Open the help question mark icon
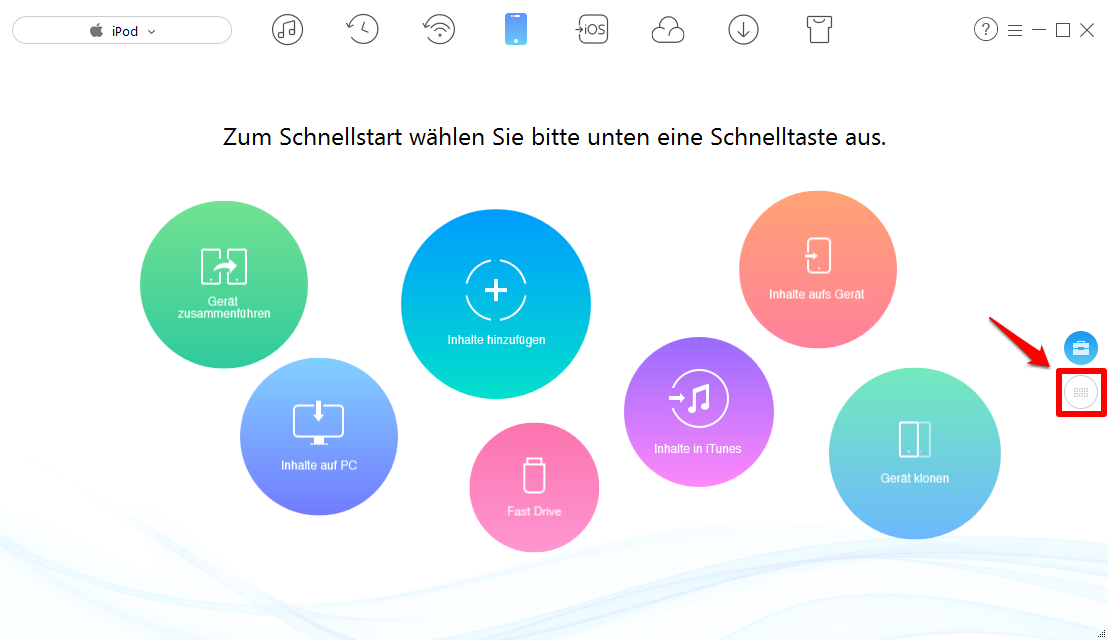 [x=986, y=30]
